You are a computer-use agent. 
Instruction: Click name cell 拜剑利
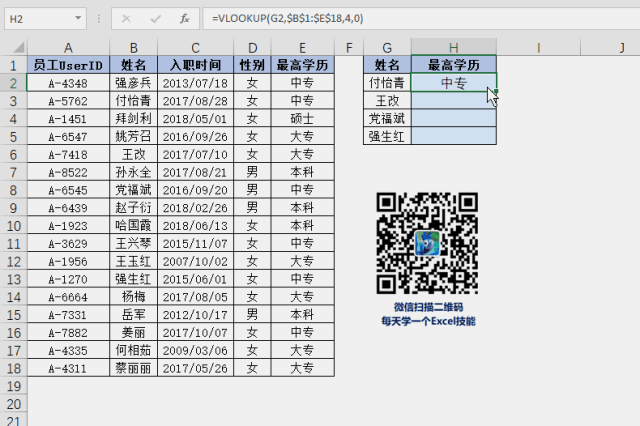coord(133,119)
